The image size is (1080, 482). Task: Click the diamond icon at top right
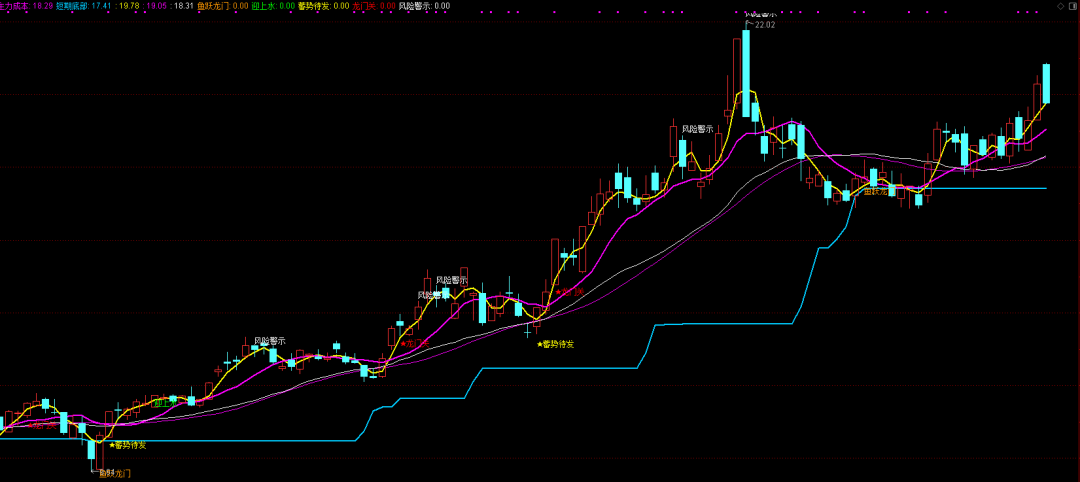[1058, 6]
